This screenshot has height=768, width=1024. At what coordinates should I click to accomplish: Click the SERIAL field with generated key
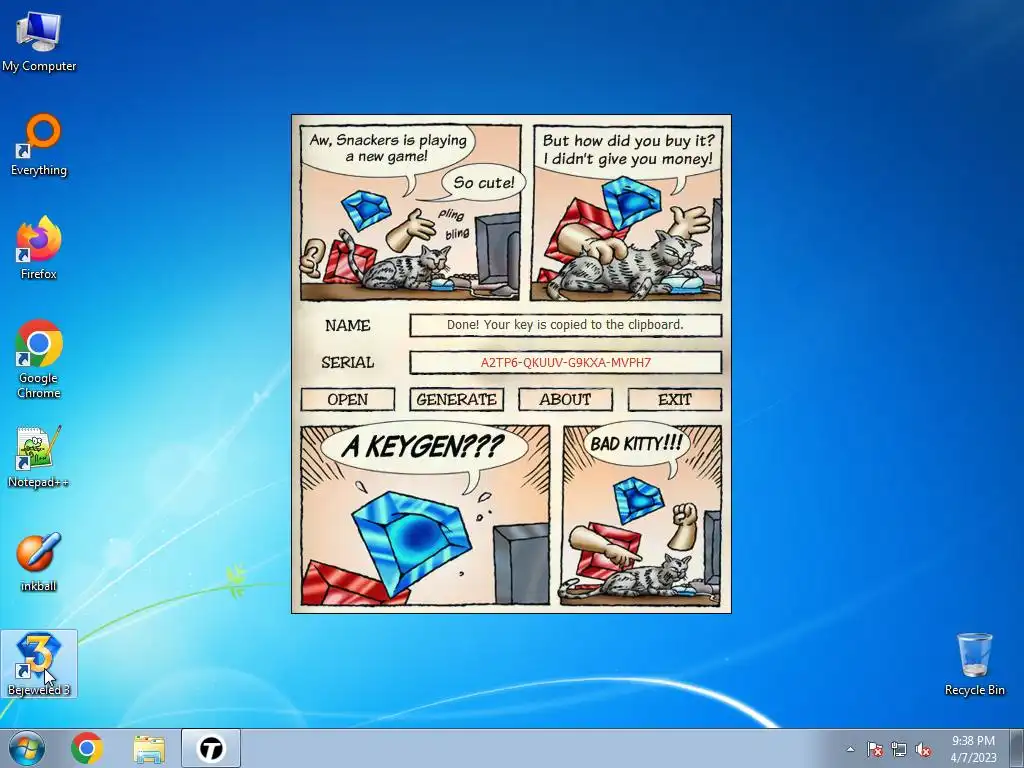(x=566, y=362)
